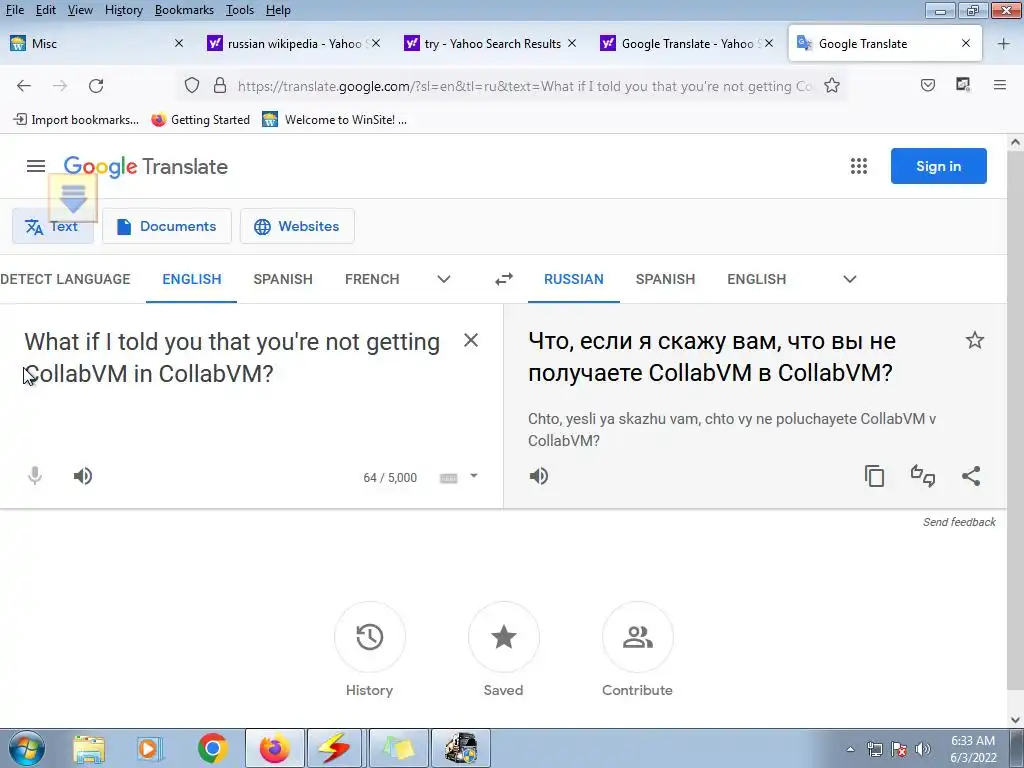1024x768 pixels.
Task: Switch to Websites translation mode
Action: (x=297, y=226)
